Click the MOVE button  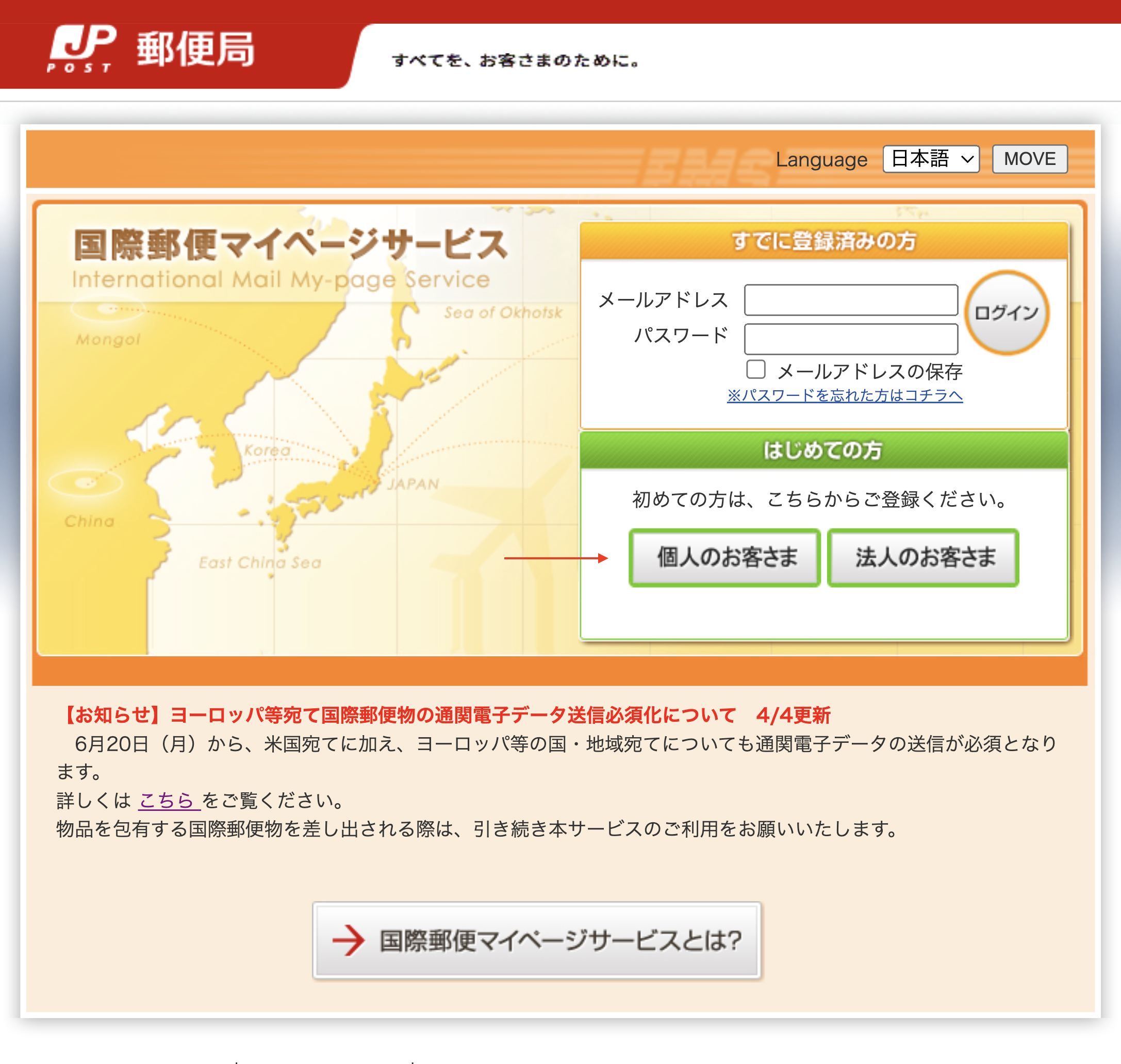tap(1030, 159)
